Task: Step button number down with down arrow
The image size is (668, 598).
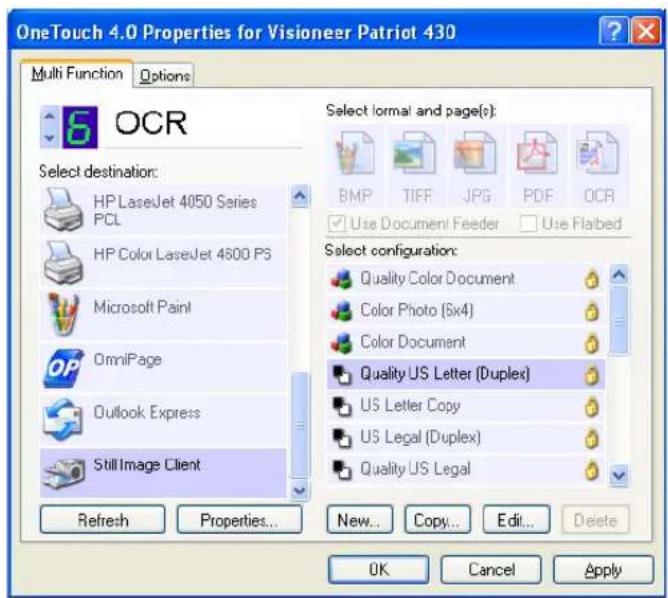Action: pyautogui.click(x=49, y=138)
